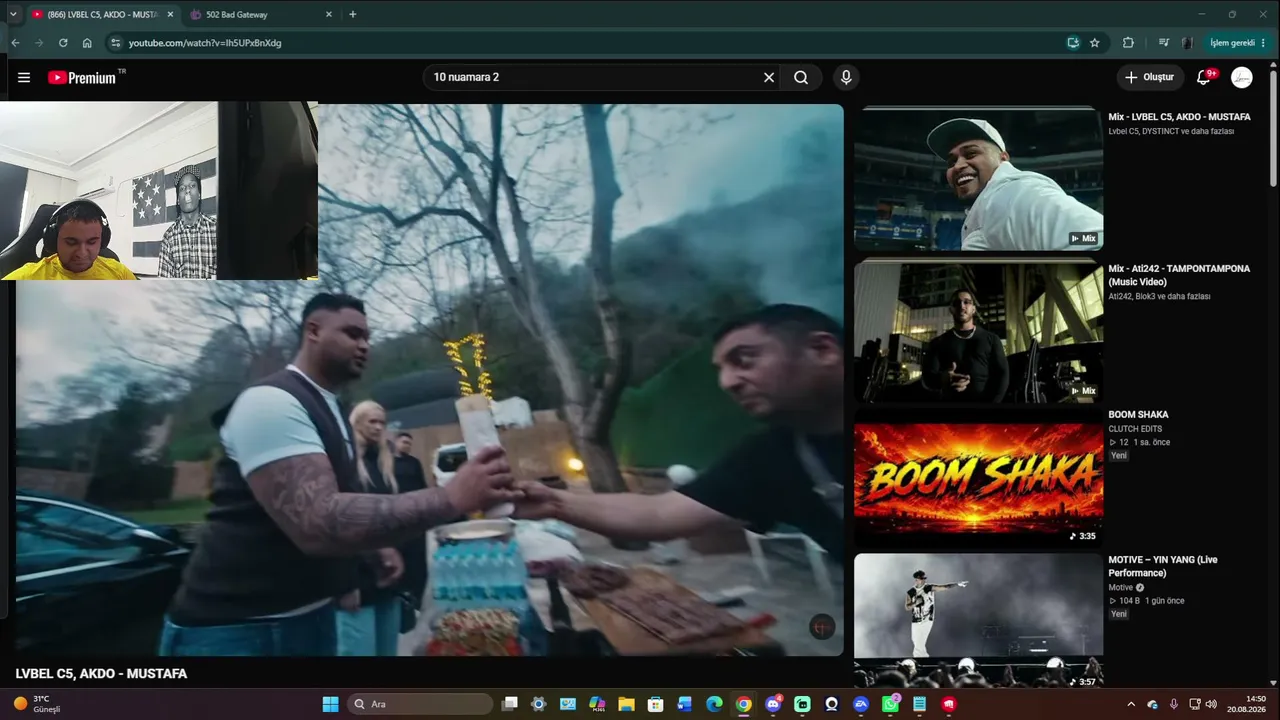1280x720 pixels.
Task: Clear the search box text
Action: coord(769,77)
